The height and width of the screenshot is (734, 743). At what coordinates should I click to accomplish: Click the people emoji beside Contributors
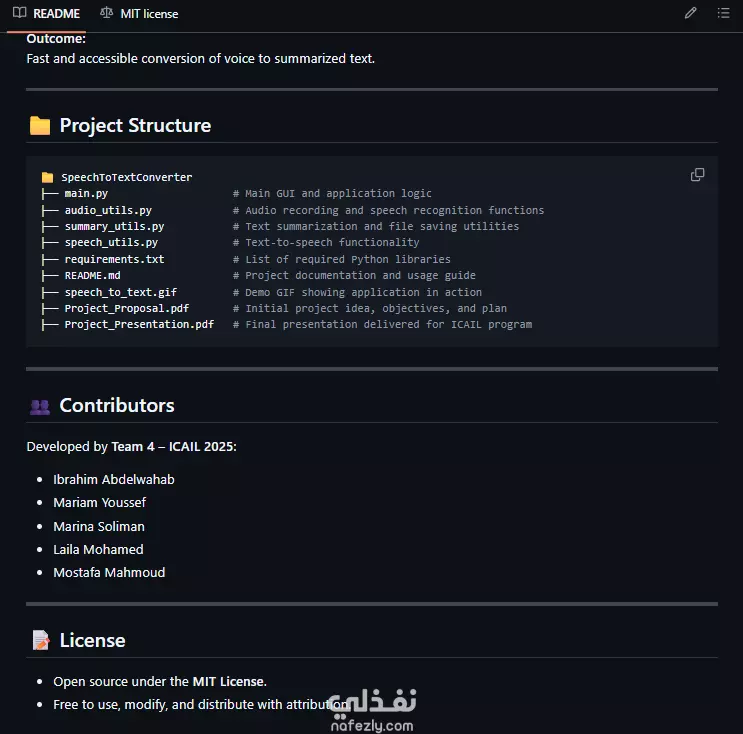pyautogui.click(x=40, y=406)
